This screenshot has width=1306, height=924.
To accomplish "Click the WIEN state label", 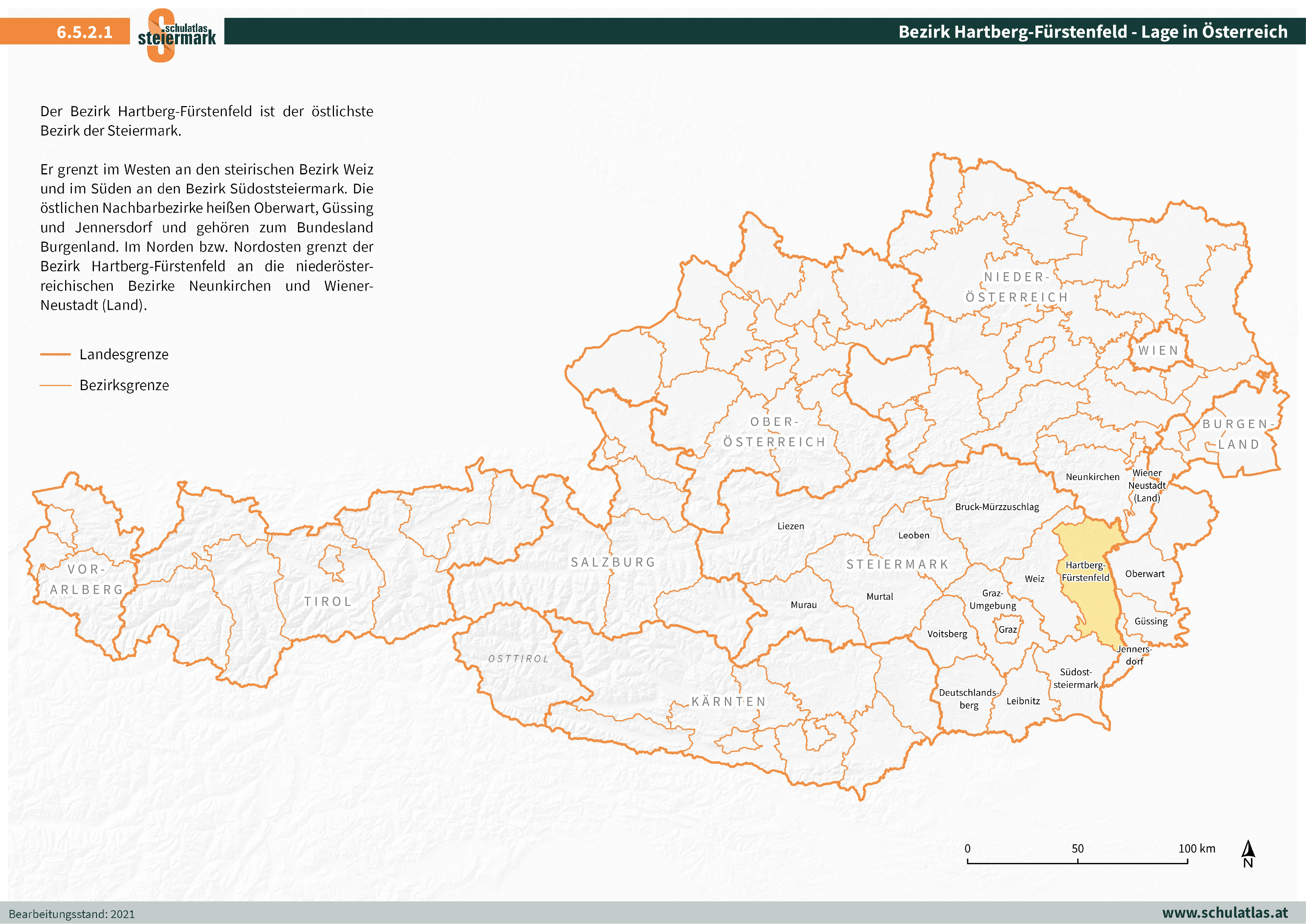I will click(x=1158, y=350).
